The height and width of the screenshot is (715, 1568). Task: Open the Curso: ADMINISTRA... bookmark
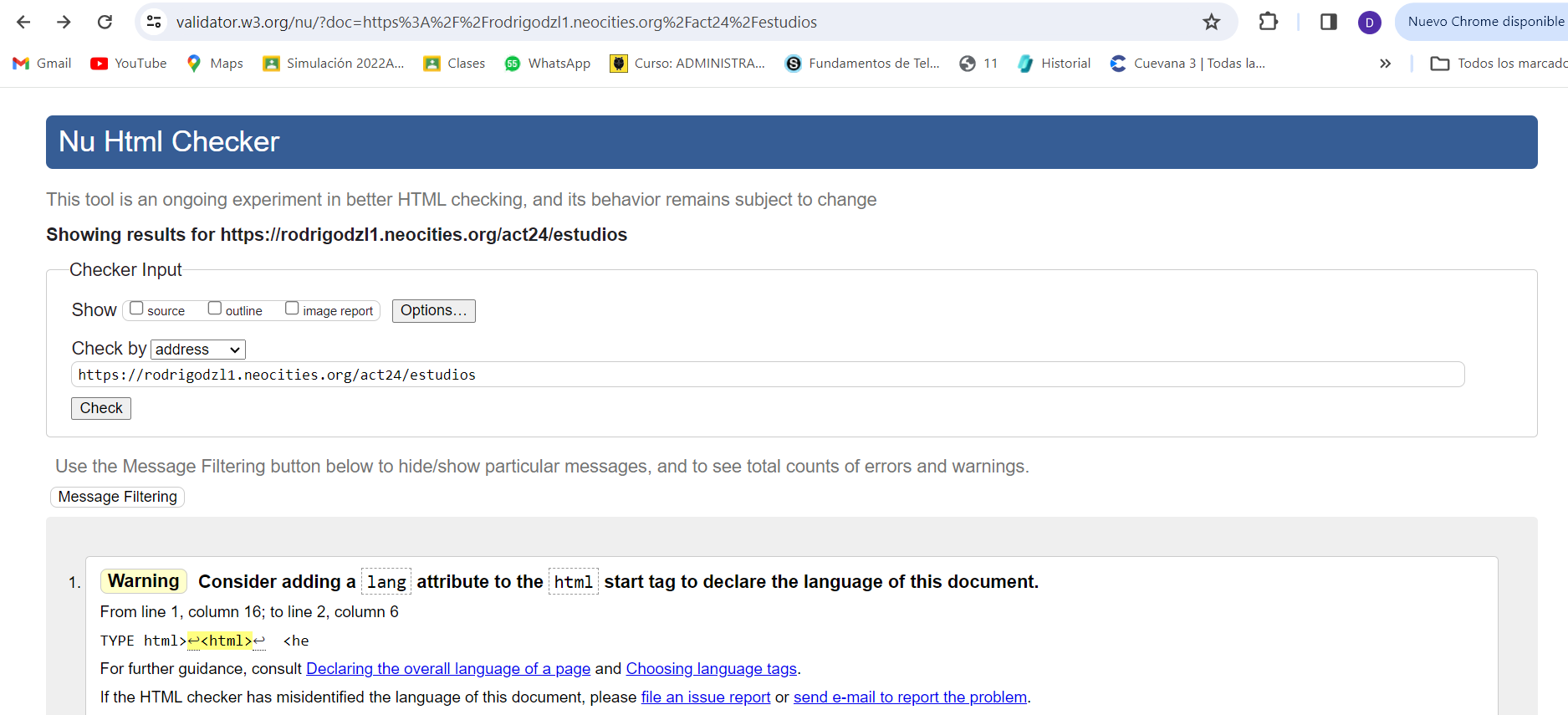click(687, 64)
